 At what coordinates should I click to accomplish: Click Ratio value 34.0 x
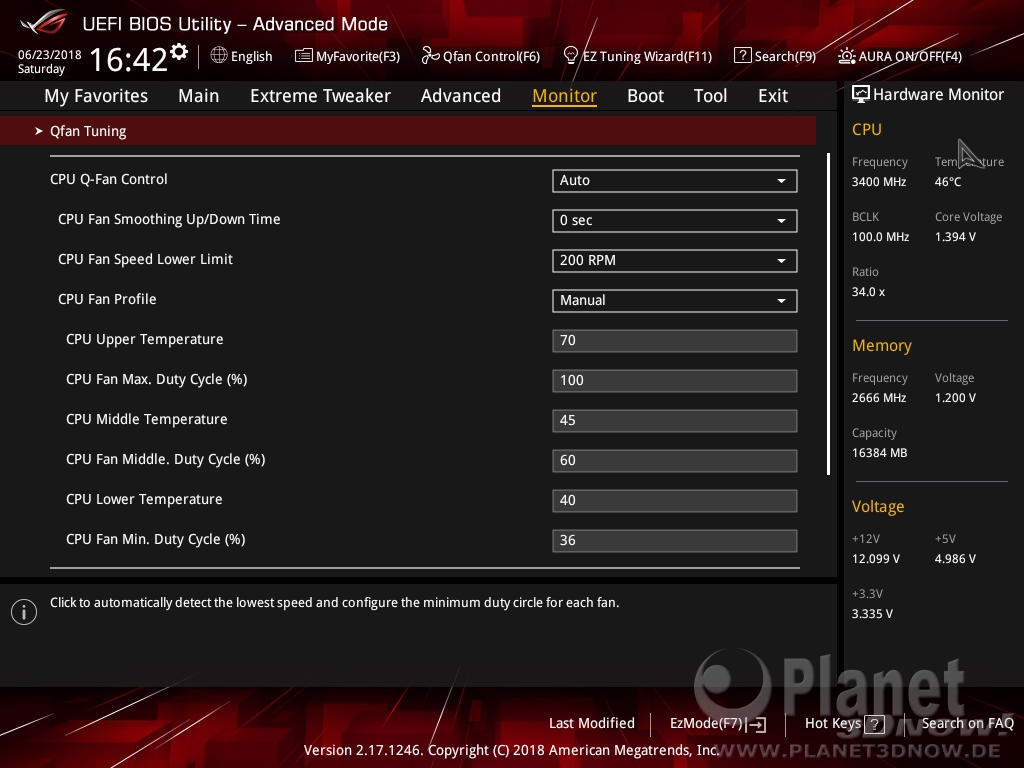868,292
